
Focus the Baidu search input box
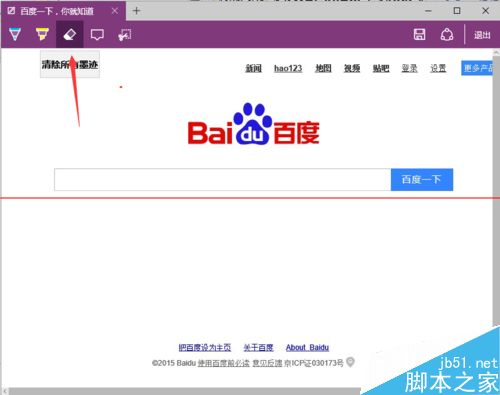pyautogui.click(x=223, y=180)
